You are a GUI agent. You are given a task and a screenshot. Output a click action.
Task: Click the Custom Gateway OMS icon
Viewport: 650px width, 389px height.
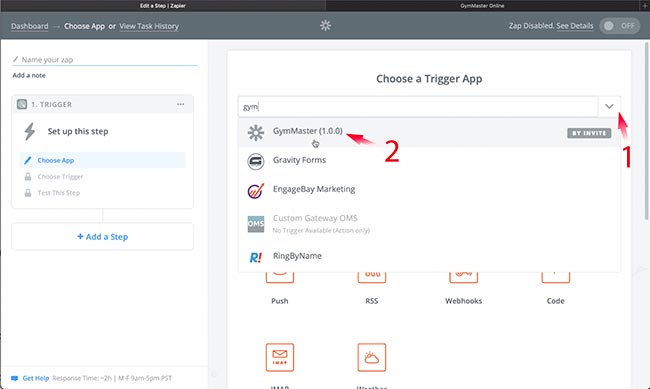click(x=256, y=224)
